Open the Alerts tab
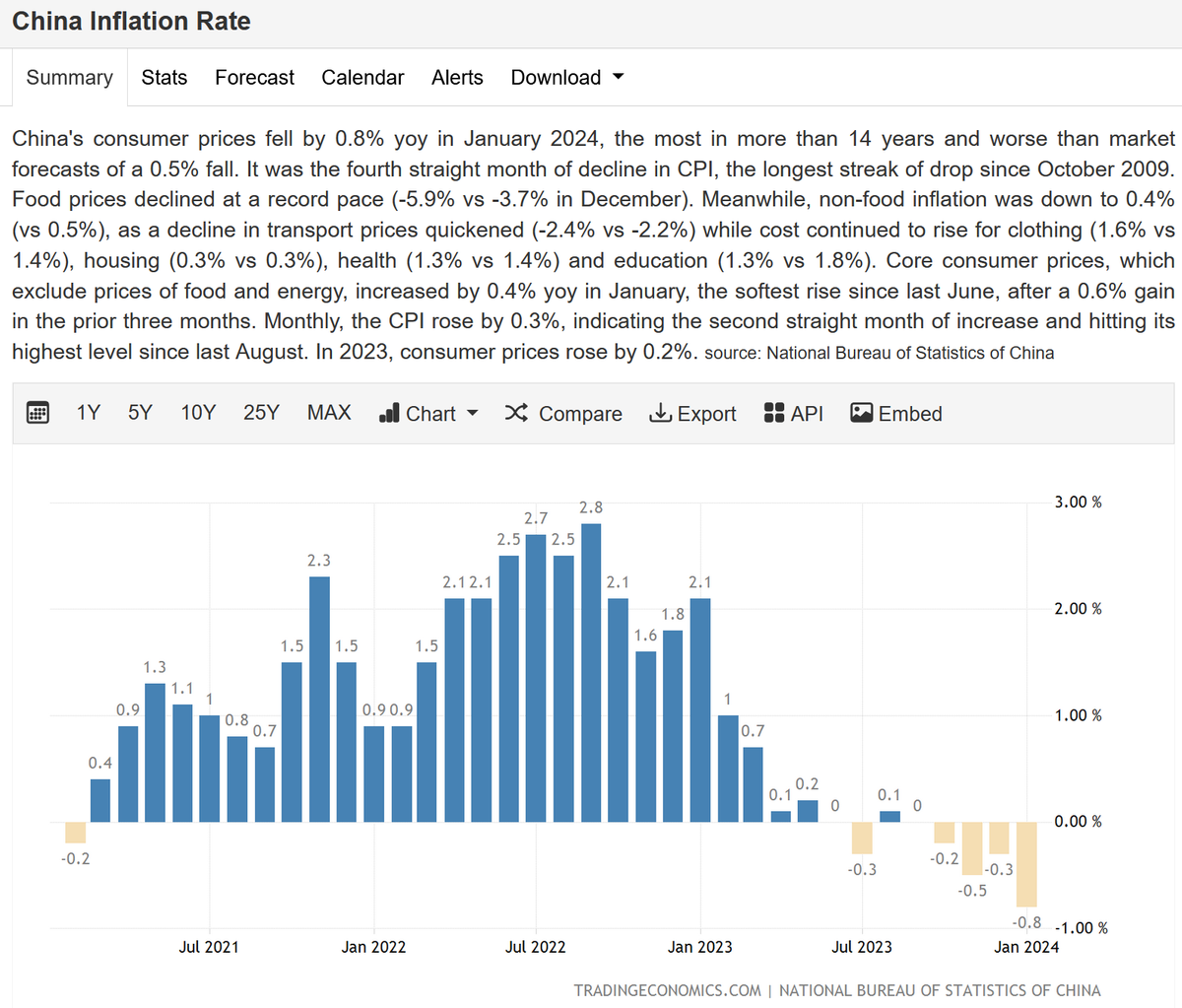Image resolution: width=1182 pixels, height=1008 pixels. tap(457, 78)
